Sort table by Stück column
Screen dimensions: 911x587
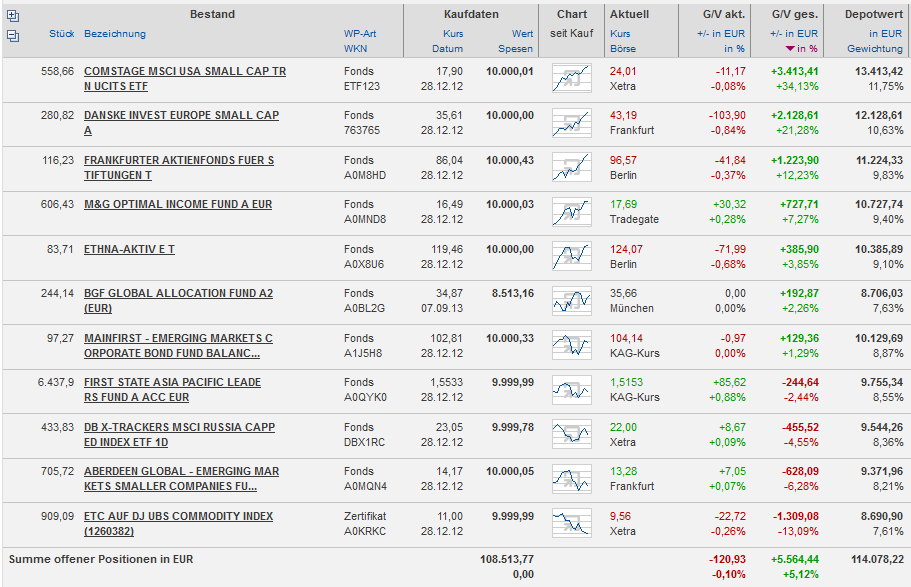click(x=61, y=34)
